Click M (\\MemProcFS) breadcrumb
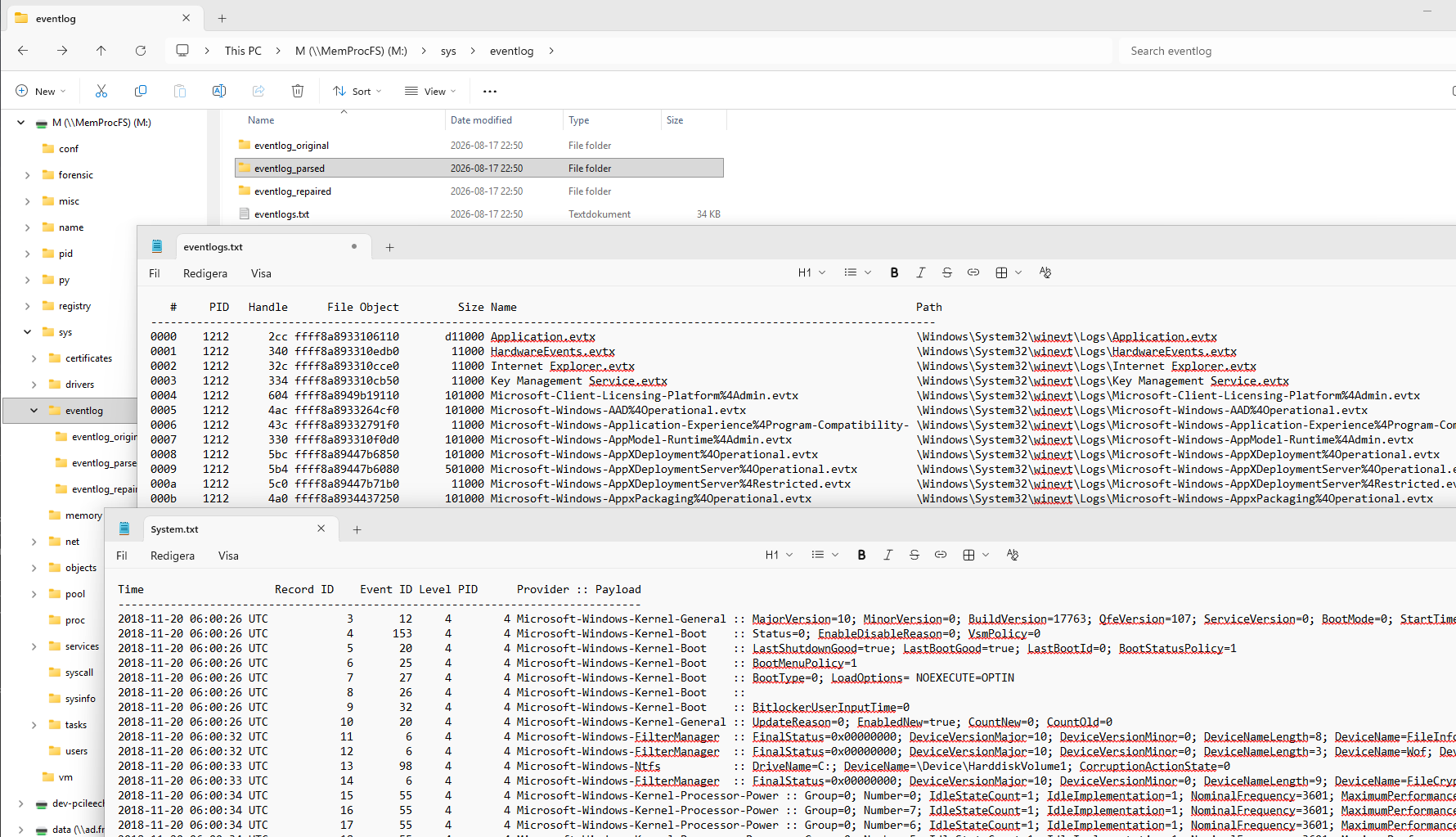This screenshot has width=1456, height=837. [351, 51]
